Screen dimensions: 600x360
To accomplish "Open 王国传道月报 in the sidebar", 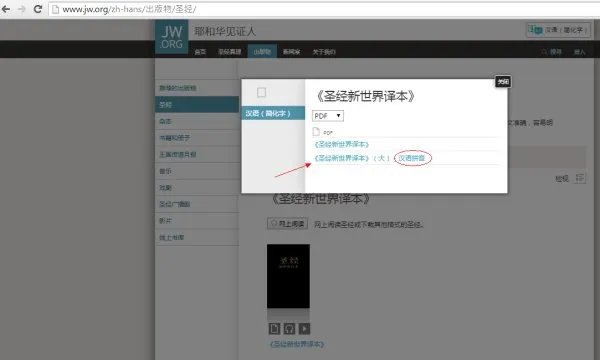I will pyautogui.click(x=197, y=155).
